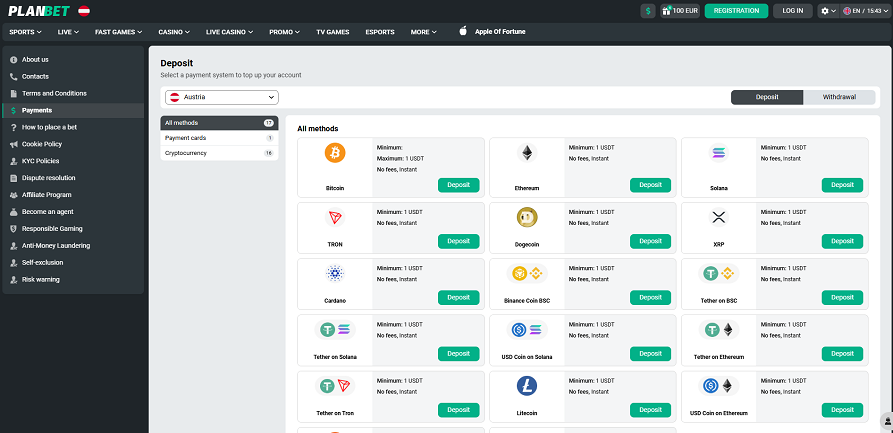Expand the CASINO menu

pos(174,32)
